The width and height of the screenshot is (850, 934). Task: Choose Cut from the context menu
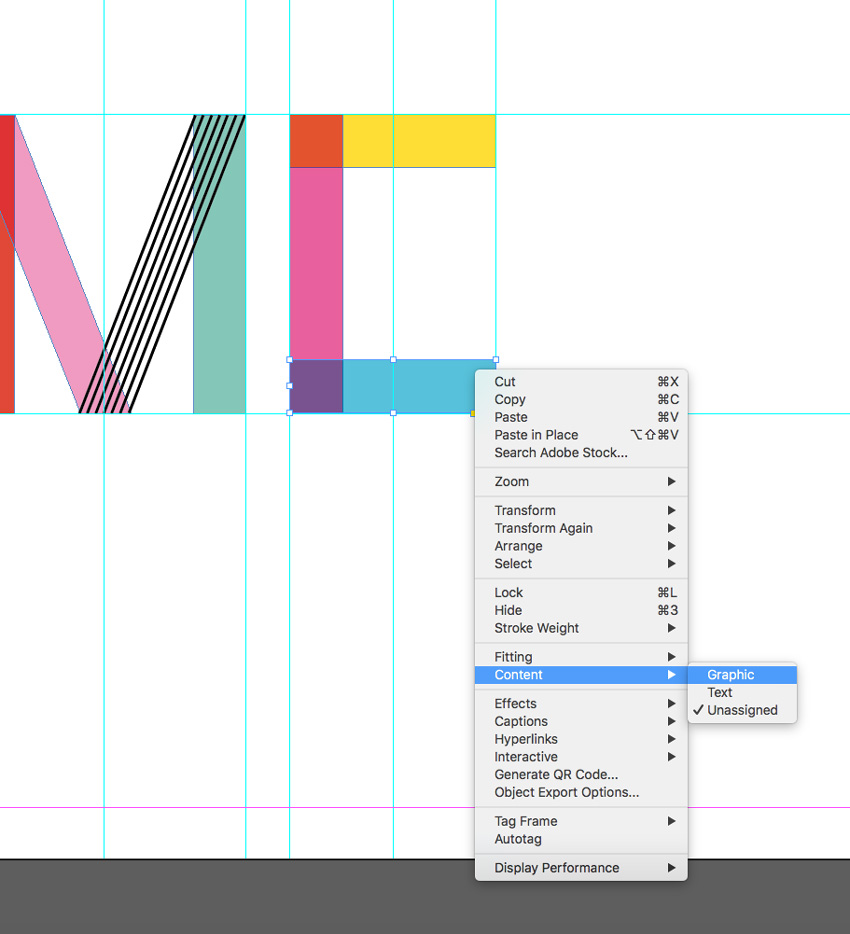[505, 382]
